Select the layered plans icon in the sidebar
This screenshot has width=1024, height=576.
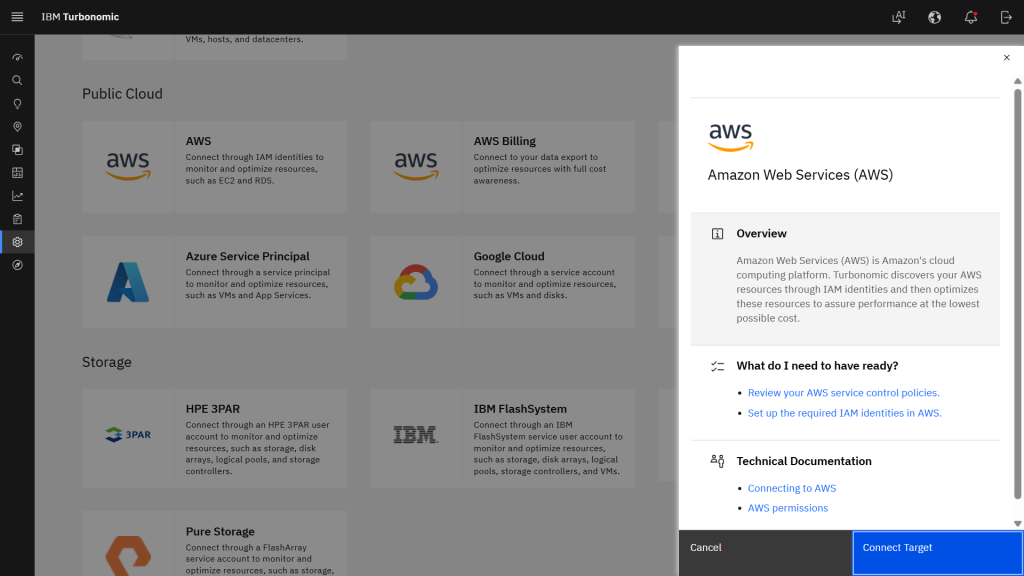pyautogui.click(x=16, y=149)
